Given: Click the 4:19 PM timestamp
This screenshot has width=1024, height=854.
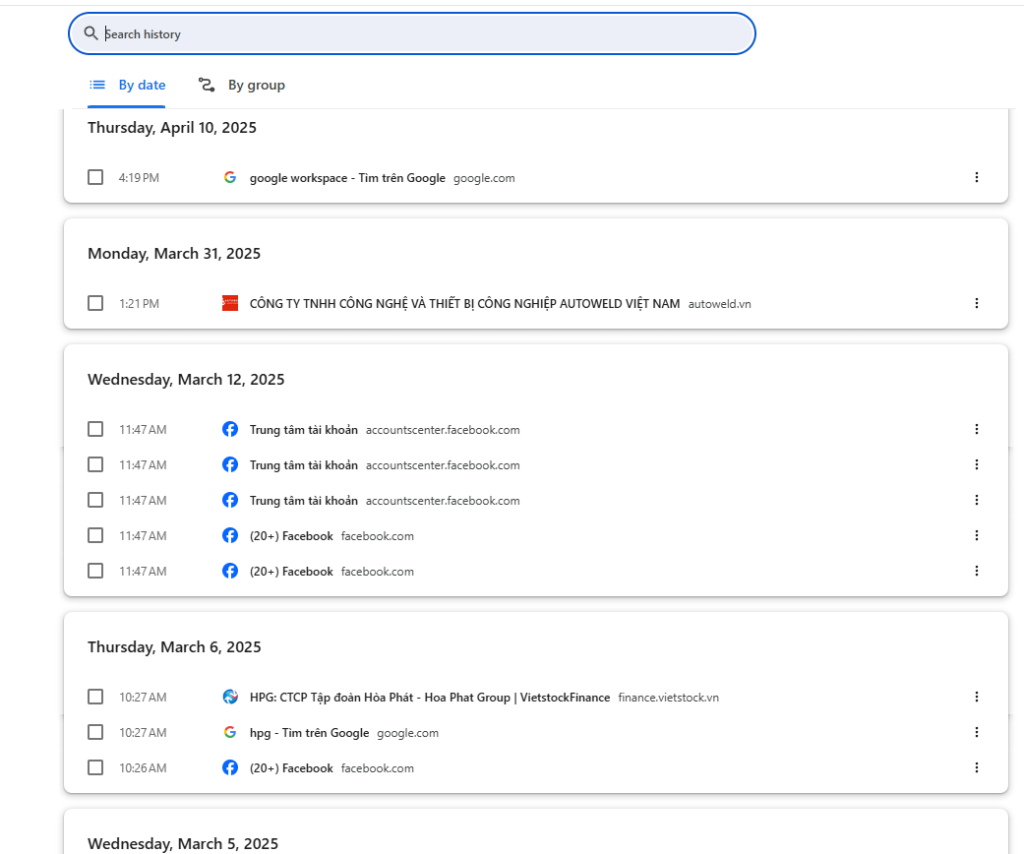Looking at the screenshot, I should coord(138,178).
